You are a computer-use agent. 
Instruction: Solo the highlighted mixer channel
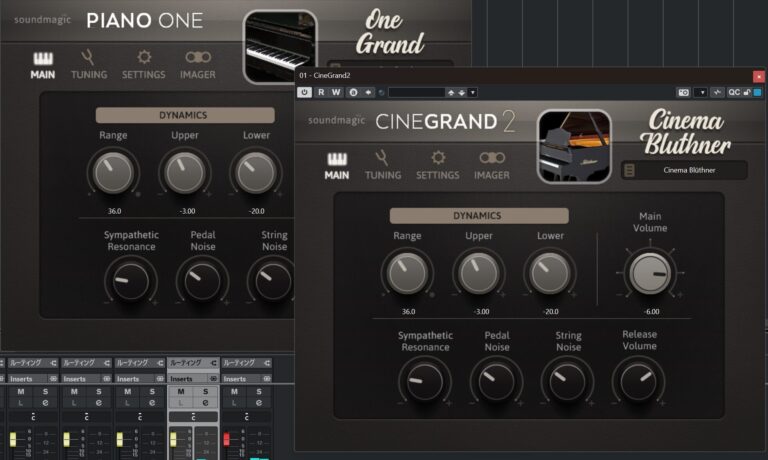[x=205, y=391]
